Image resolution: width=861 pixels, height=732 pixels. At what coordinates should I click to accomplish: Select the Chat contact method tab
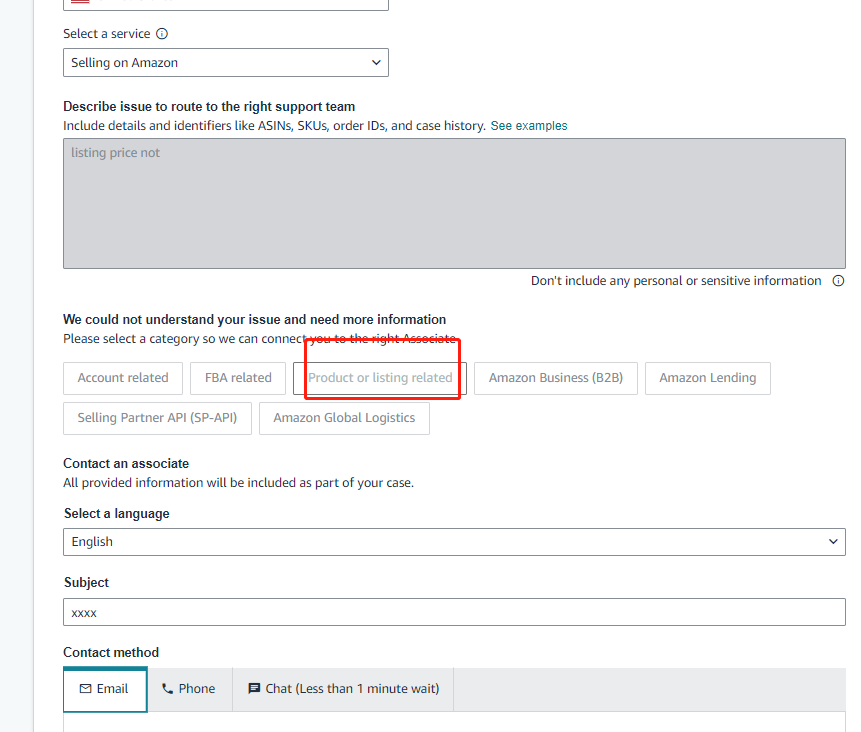[x=344, y=690]
